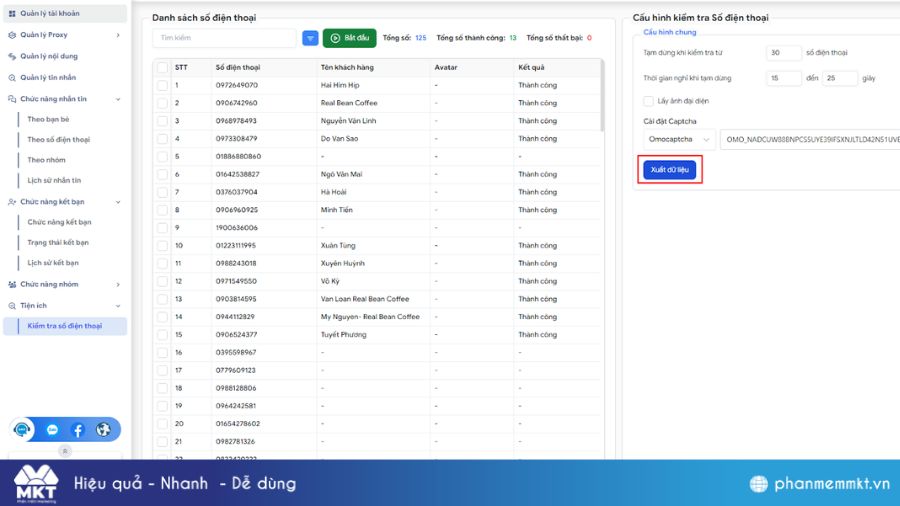This screenshot has width=900, height=506.
Task: Check the row for 0972649070
Action: 162,85
